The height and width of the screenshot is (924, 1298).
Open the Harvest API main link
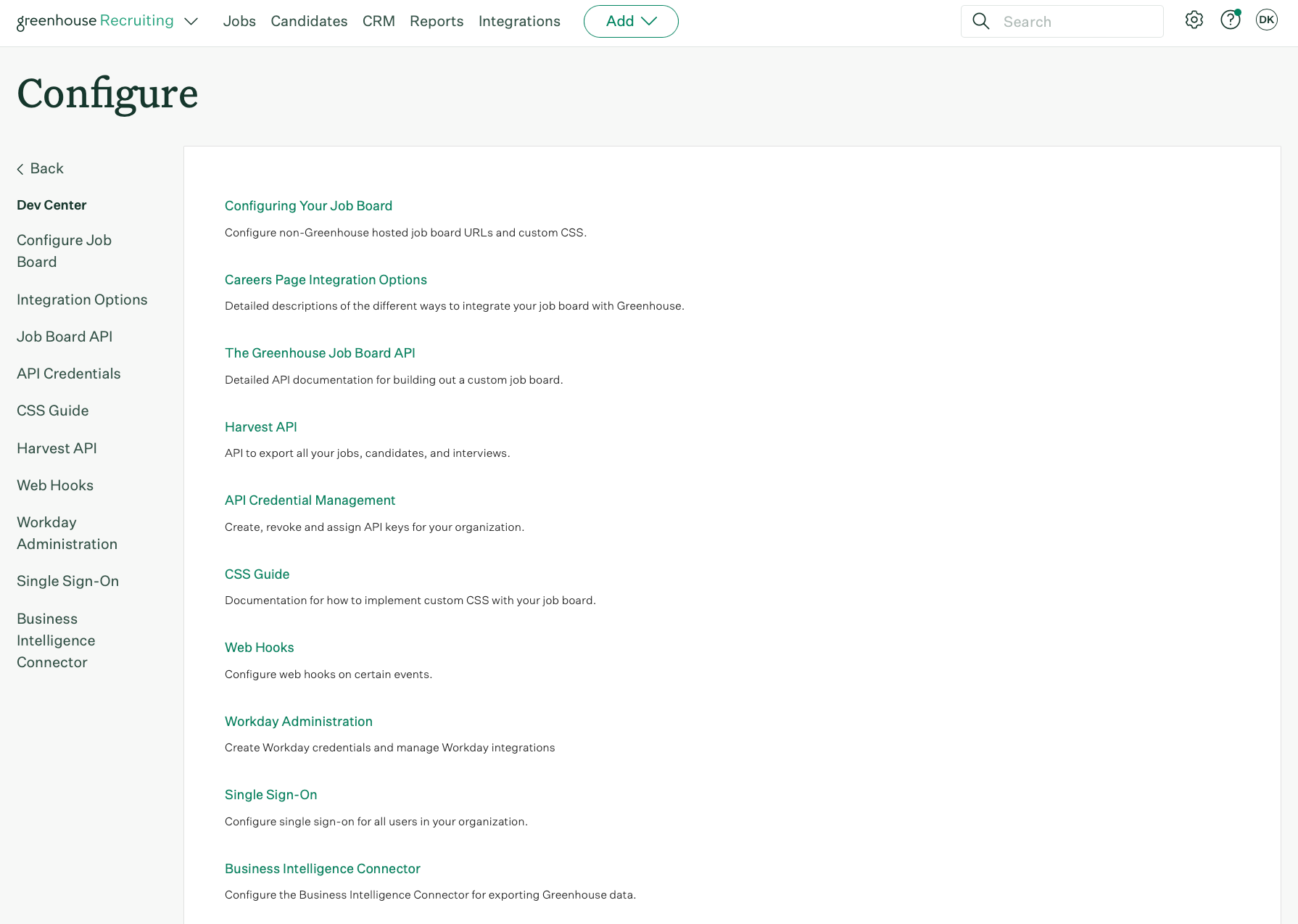click(x=261, y=427)
